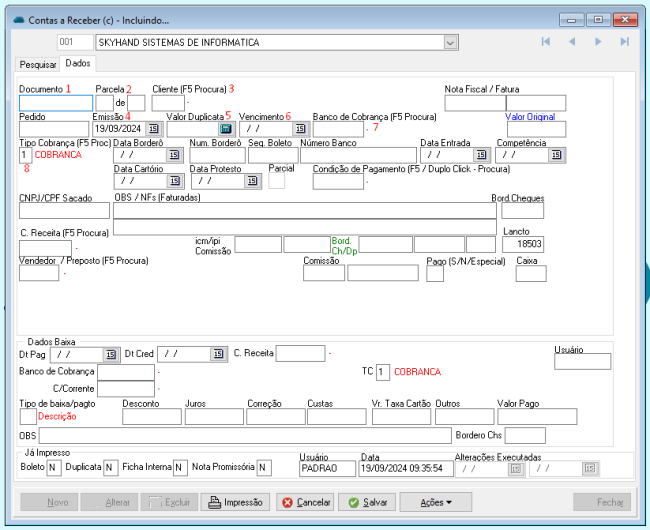Go to the last record
This screenshot has height=530, width=650.
click(x=625, y=42)
